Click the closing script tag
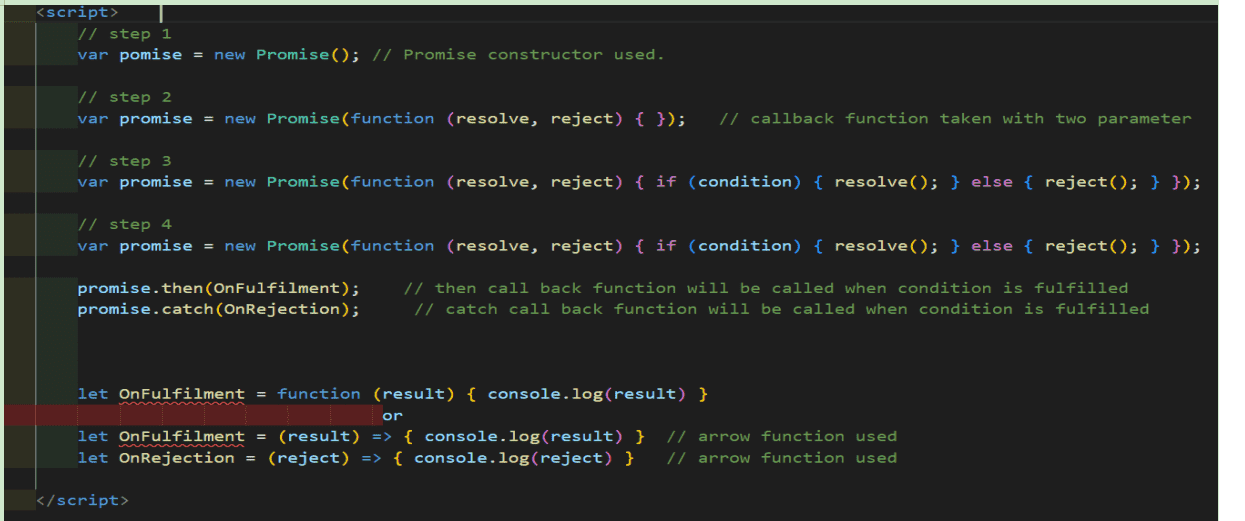This screenshot has width=1245, height=521. [x=82, y=499]
